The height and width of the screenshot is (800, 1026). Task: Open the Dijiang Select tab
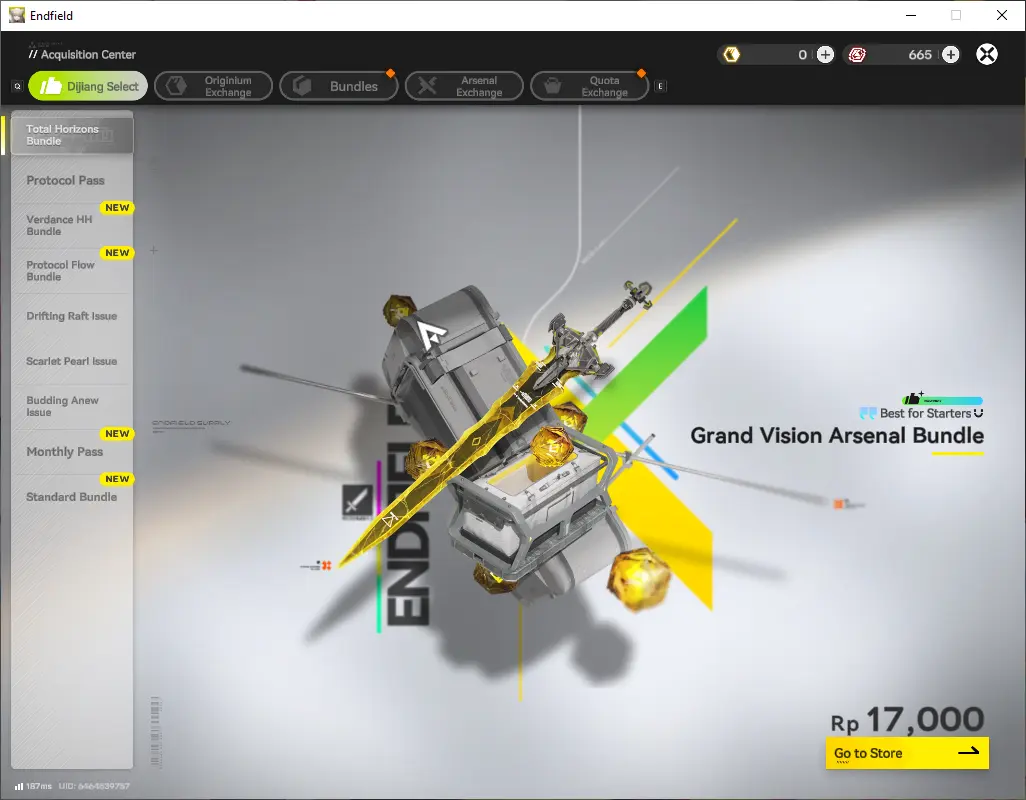[88, 86]
